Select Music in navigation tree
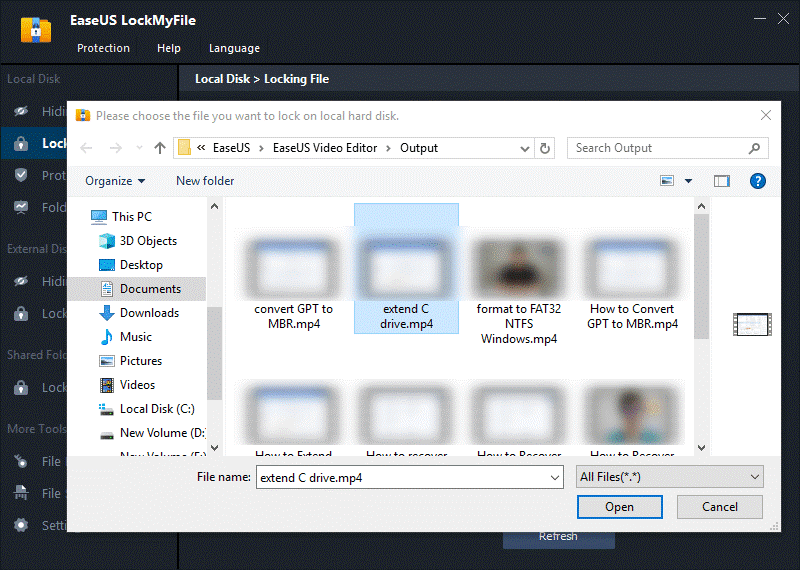The width and height of the screenshot is (800, 570). (126, 337)
